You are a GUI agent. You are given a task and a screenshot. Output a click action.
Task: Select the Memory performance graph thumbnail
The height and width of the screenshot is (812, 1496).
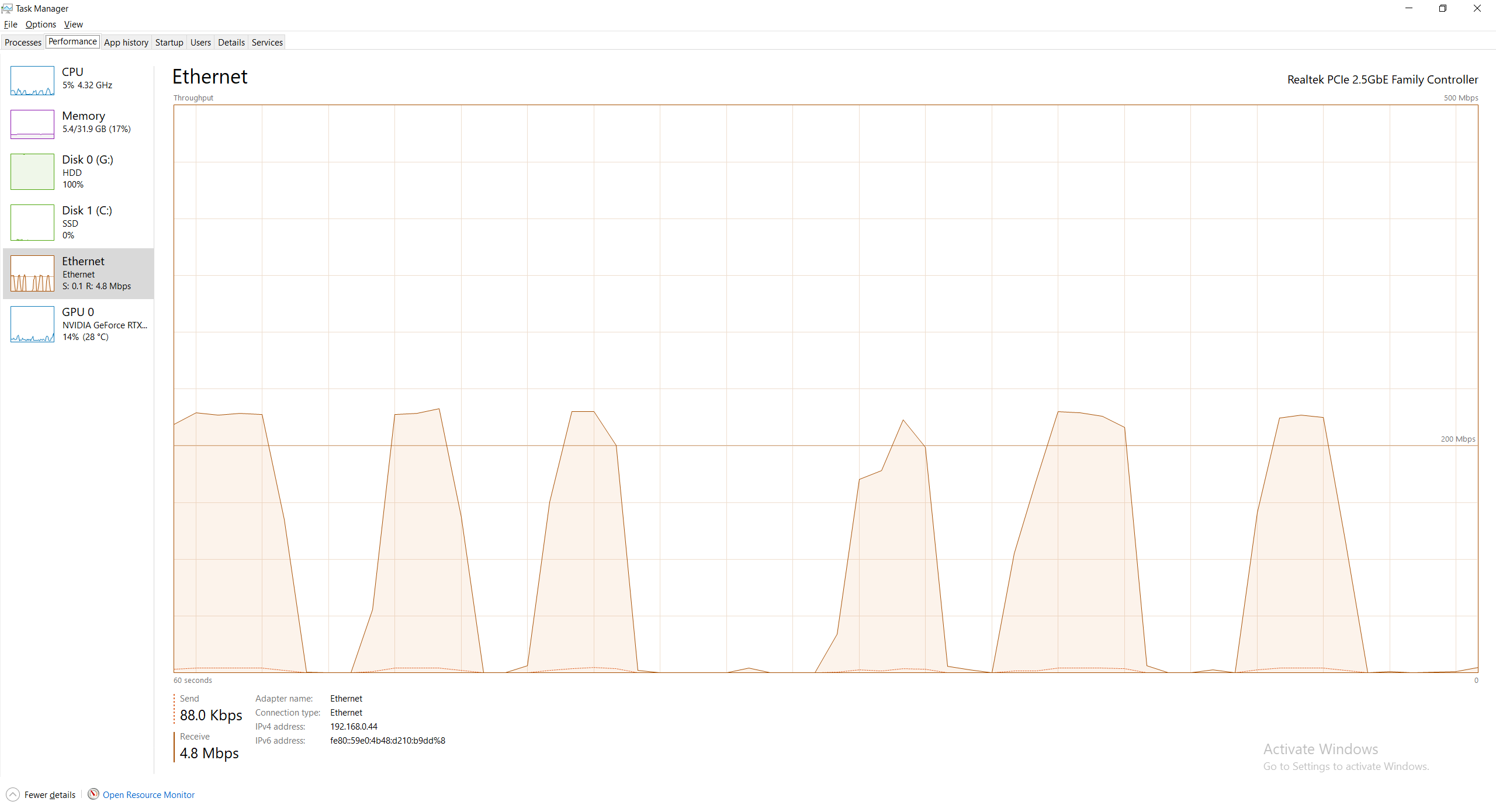(32, 124)
